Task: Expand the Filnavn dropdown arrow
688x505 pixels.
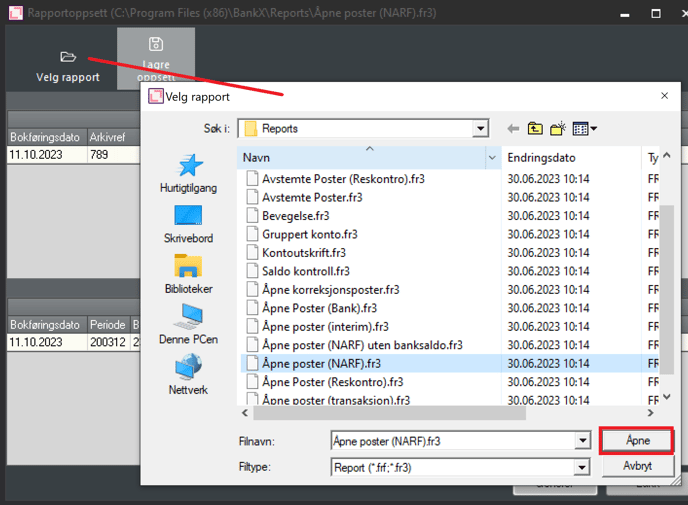Action: 582,441
